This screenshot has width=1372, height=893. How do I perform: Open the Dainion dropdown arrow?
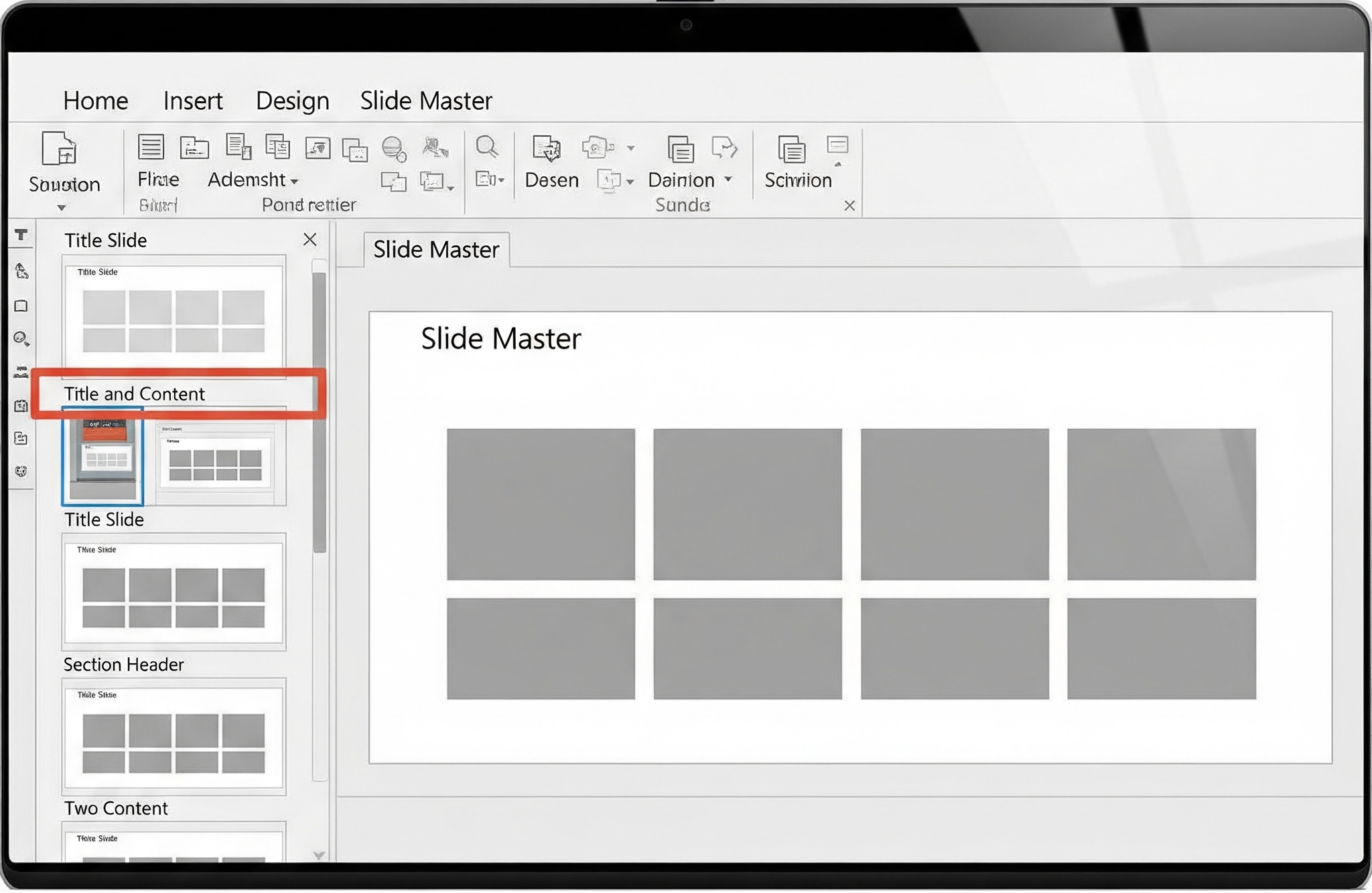(x=728, y=180)
